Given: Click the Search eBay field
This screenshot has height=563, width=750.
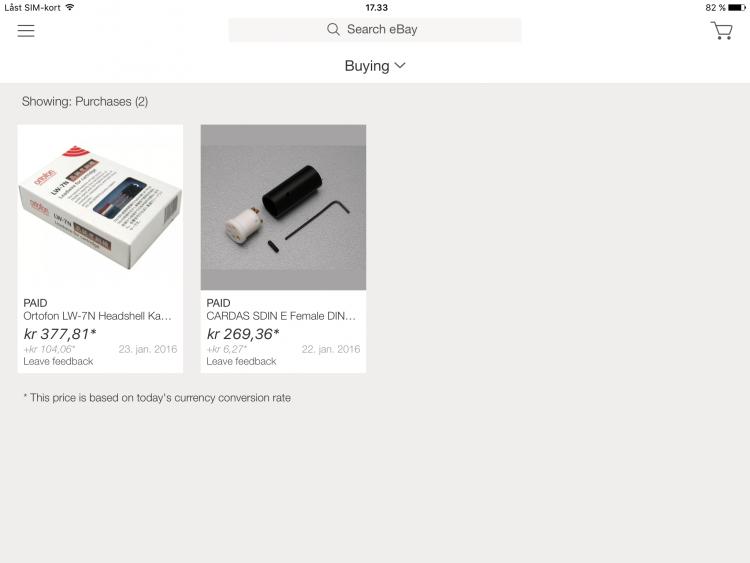Looking at the screenshot, I should (375, 30).
